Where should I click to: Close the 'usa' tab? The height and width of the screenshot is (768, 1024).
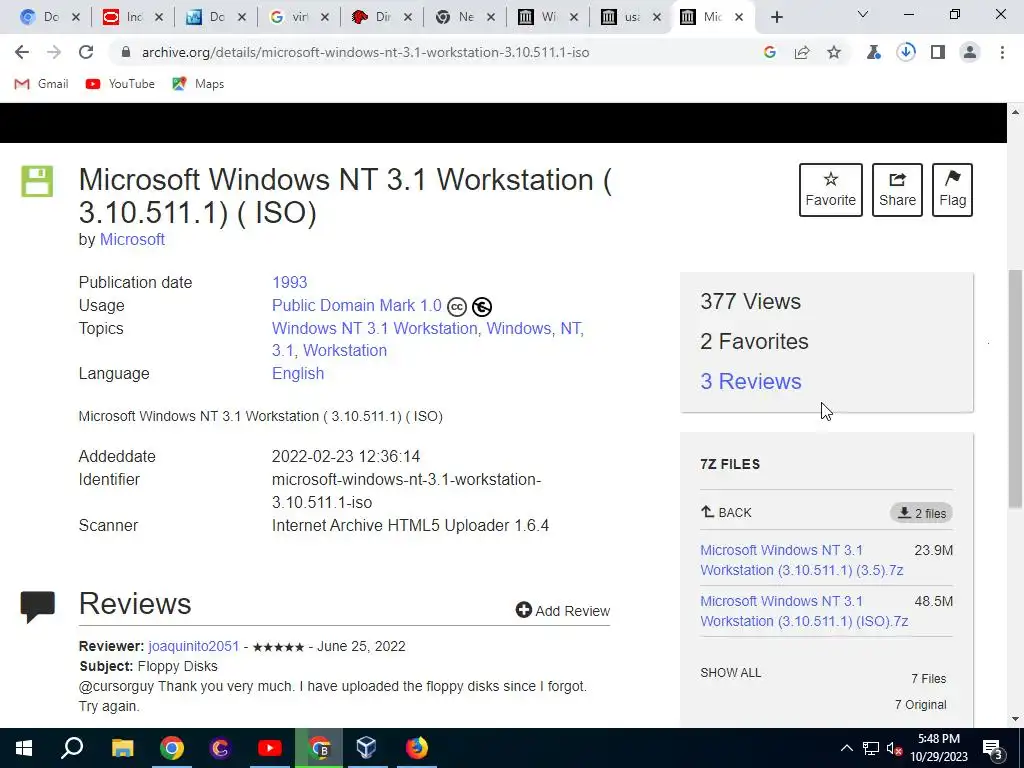(x=657, y=18)
